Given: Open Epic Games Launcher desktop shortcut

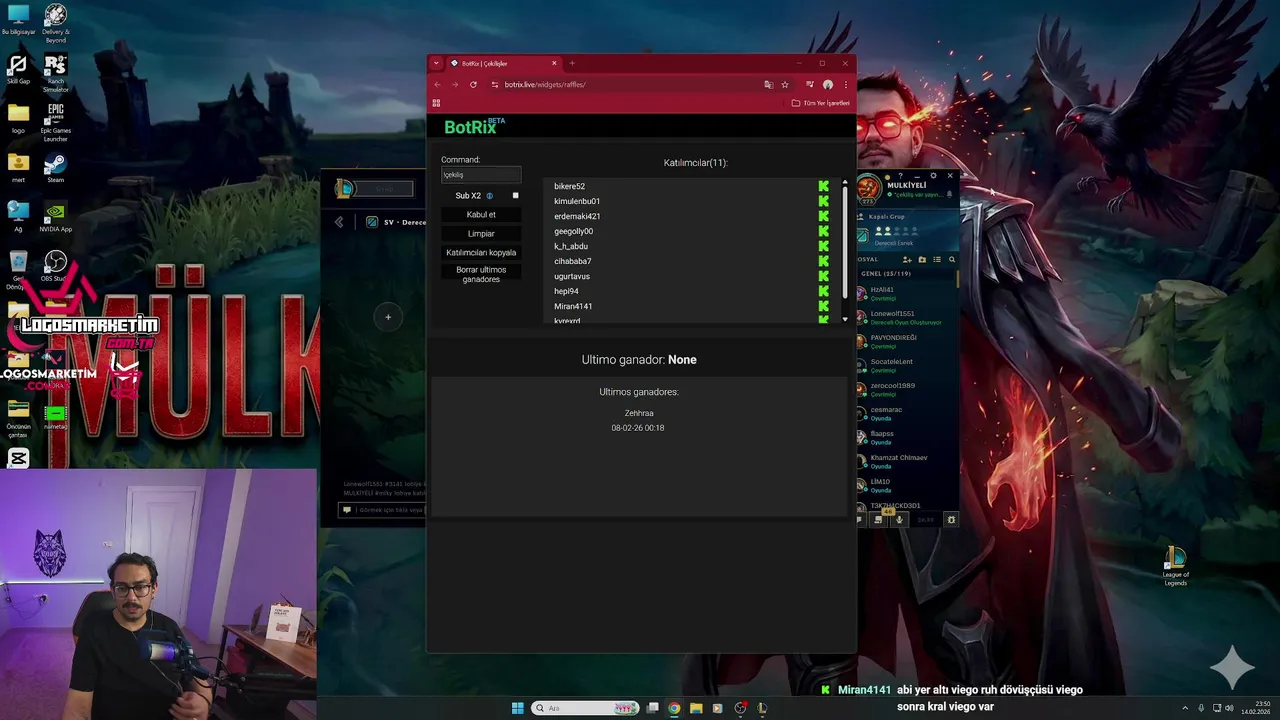Looking at the screenshot, I should pyautogui.click(x=55, y=122).
